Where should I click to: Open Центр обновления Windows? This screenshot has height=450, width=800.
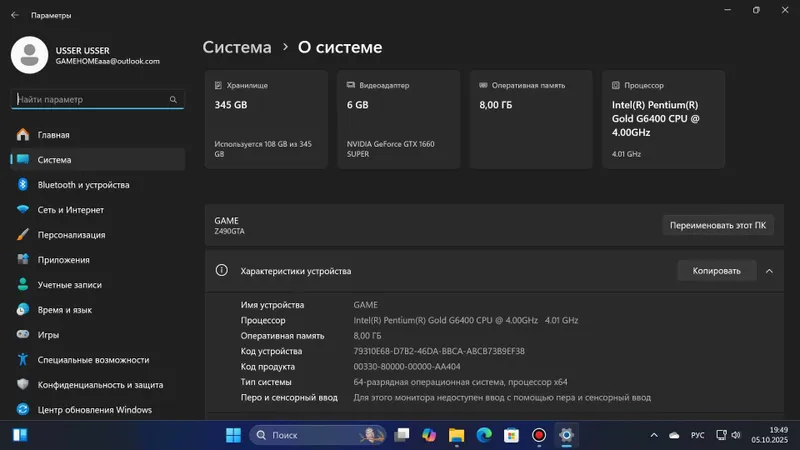(97, 410)
